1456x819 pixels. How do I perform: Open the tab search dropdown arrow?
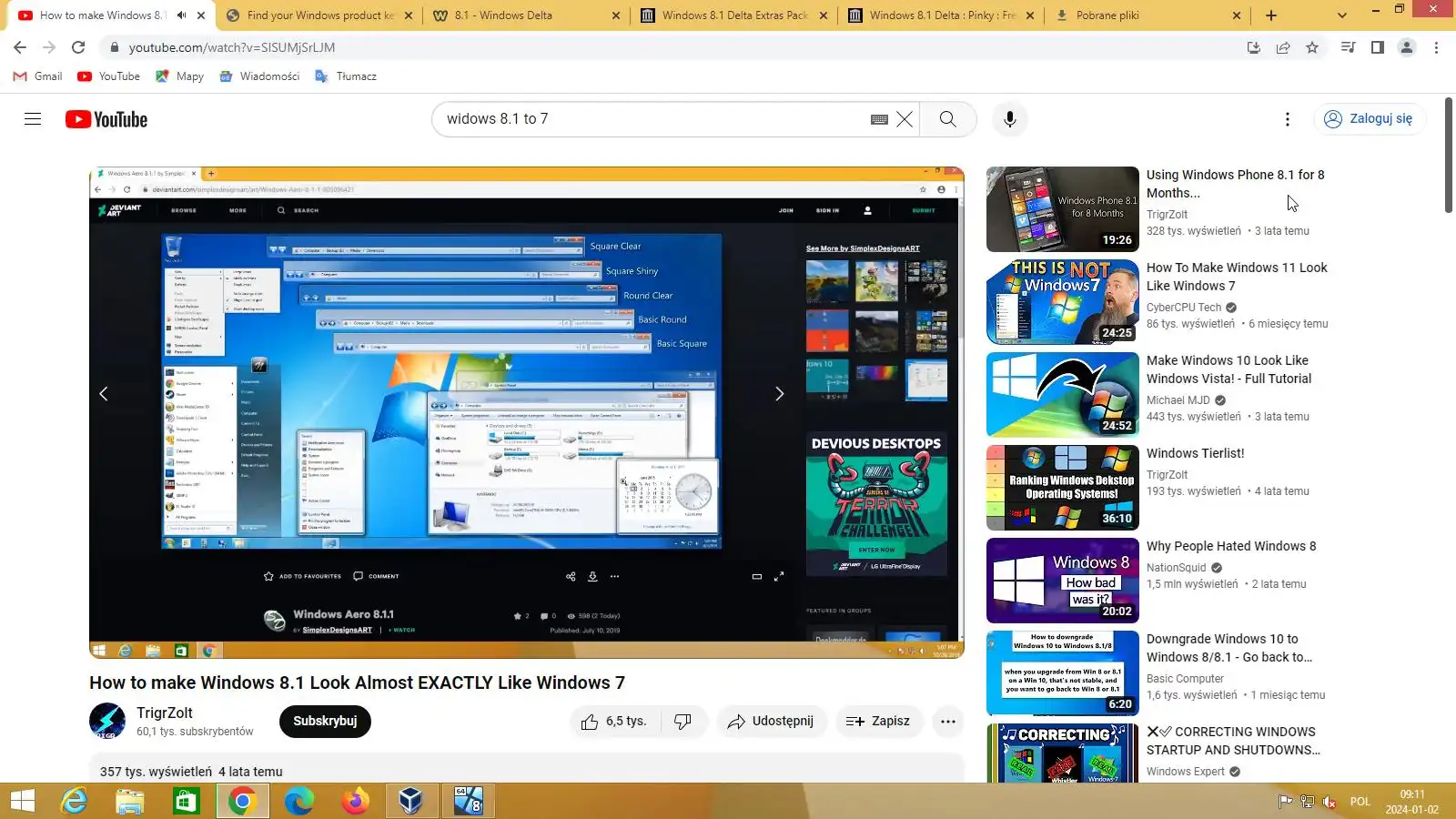[x=1341, y=15]
